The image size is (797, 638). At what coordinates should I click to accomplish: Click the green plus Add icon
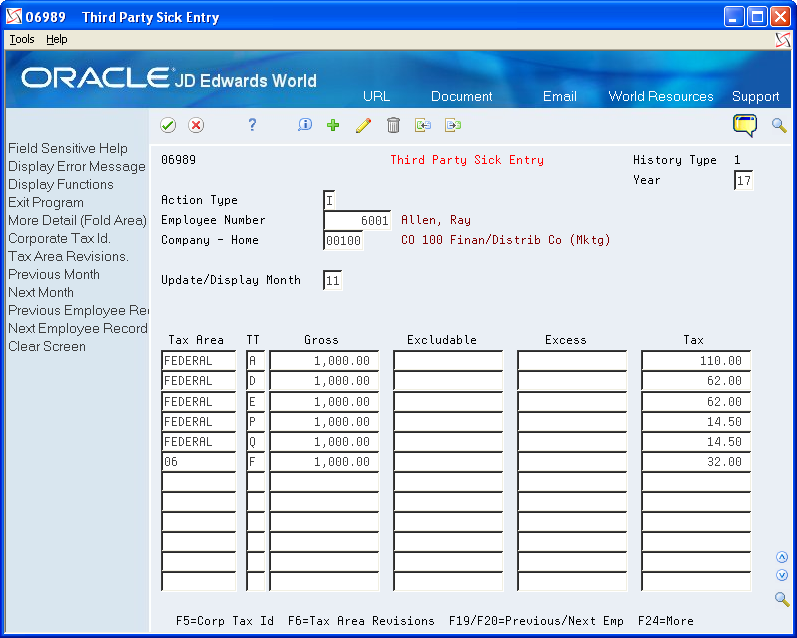click(x=333, y=125)
